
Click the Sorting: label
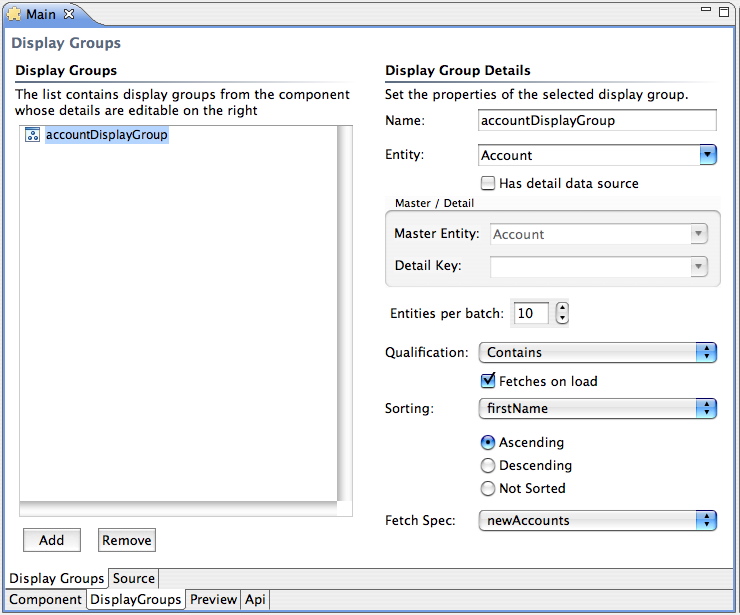pos(409,408)
